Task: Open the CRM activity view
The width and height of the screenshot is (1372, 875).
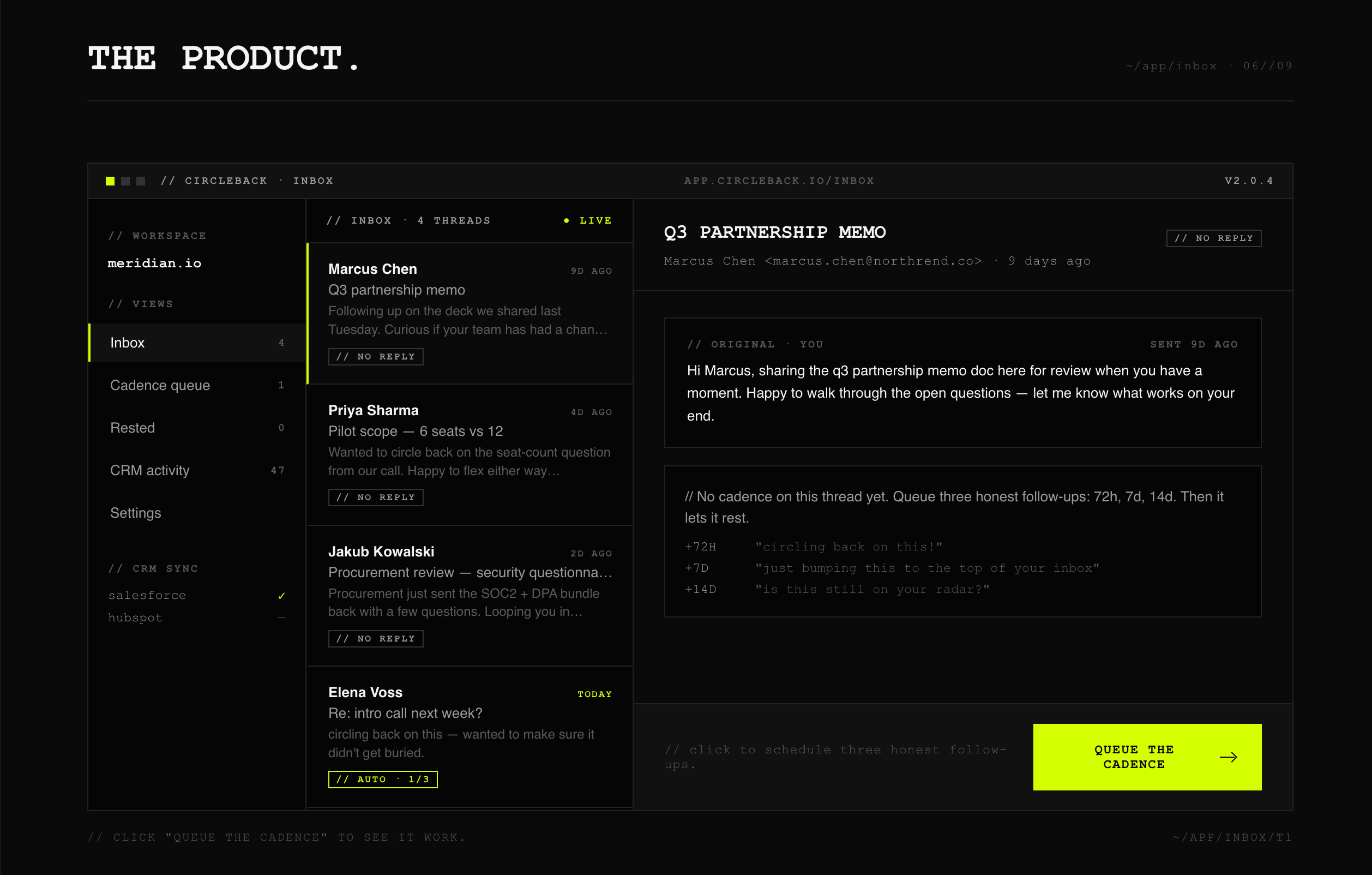Action: [x=197, y=470]
